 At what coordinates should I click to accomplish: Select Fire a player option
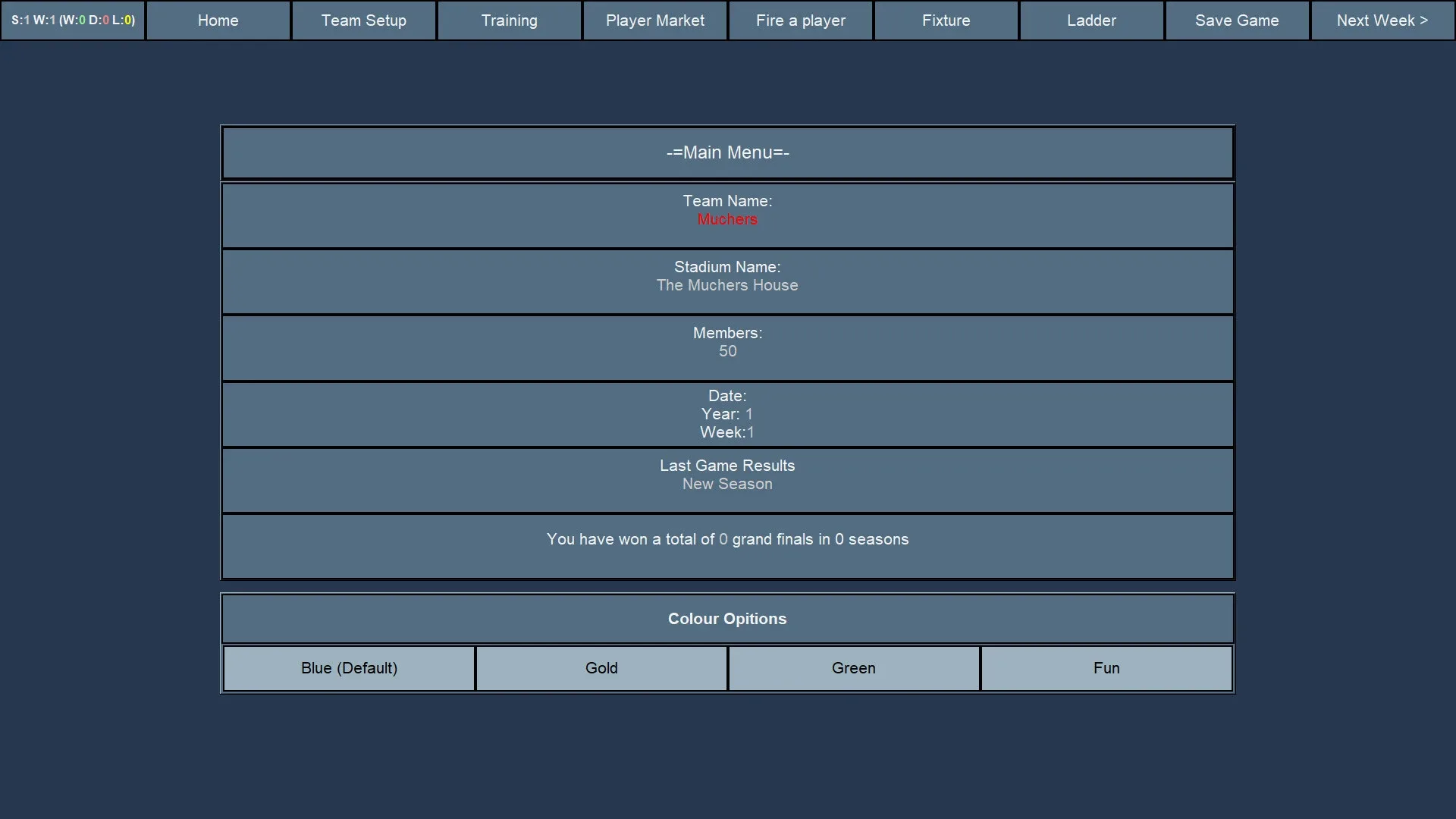click(800, 20)
